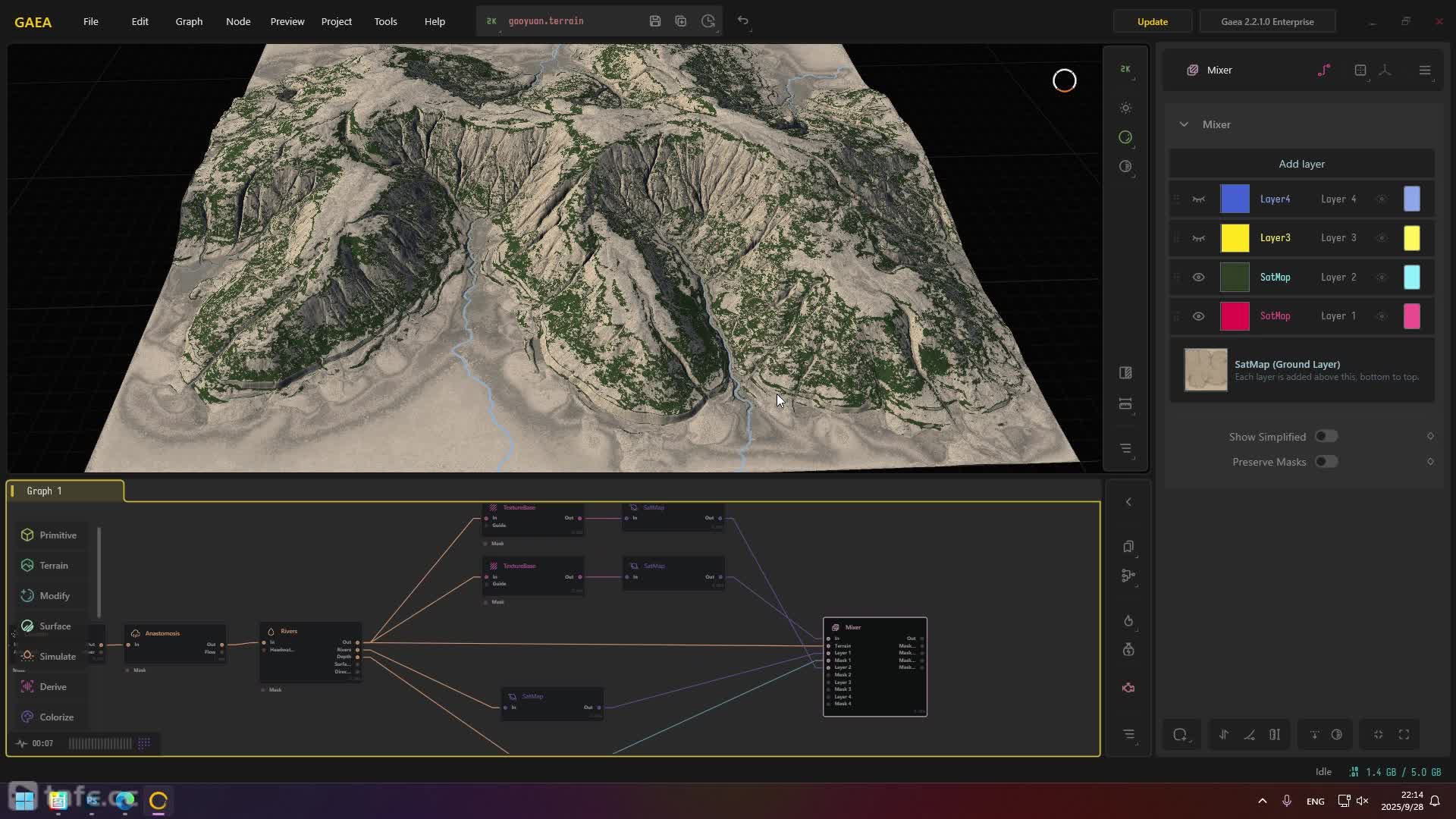Select the Graph 1 tab
The height and width of the screenshot is (819, 1456).
coord(45,491)
